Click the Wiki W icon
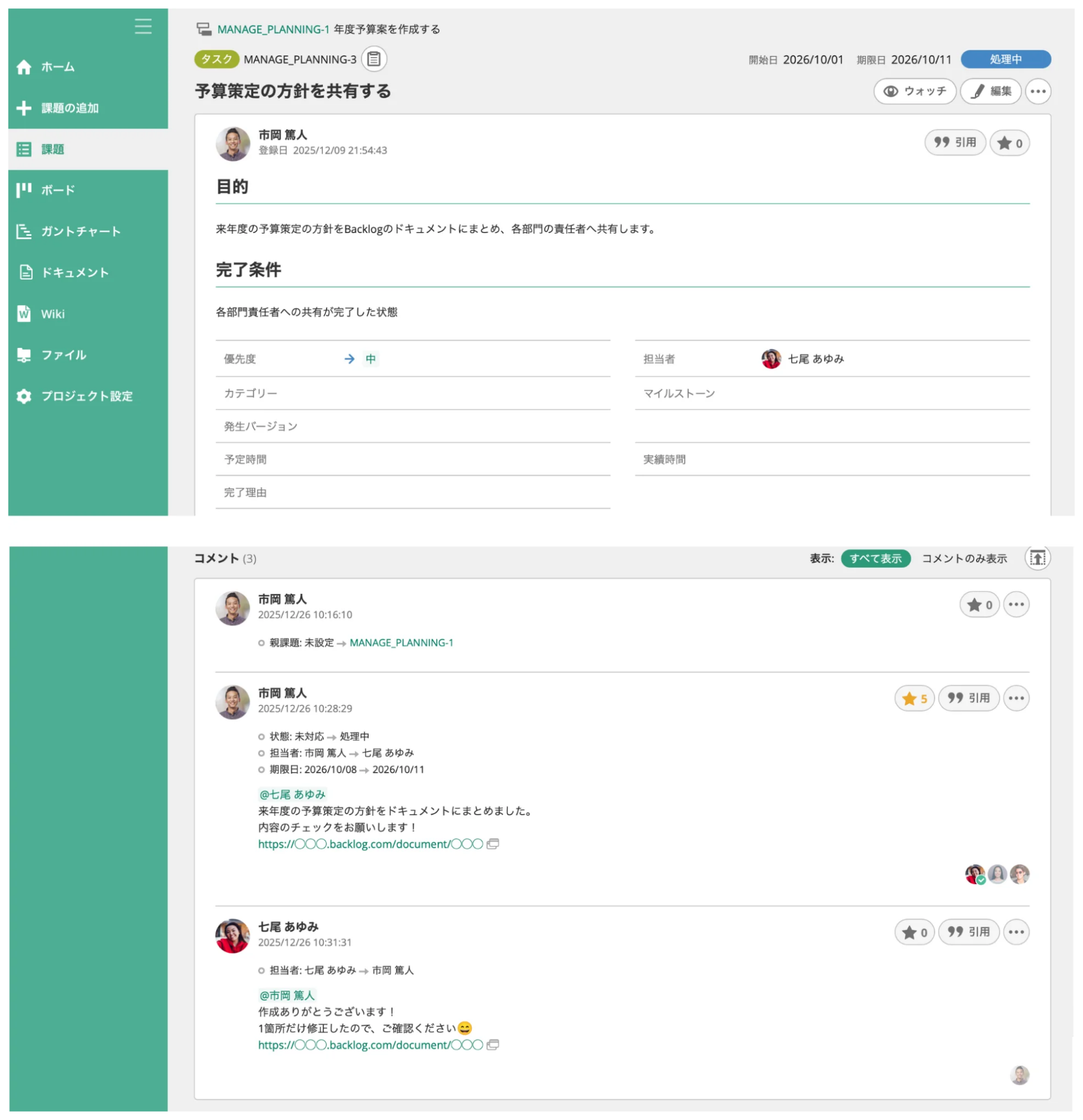Screen dimensions: 1083x1120 pos(24,314)
